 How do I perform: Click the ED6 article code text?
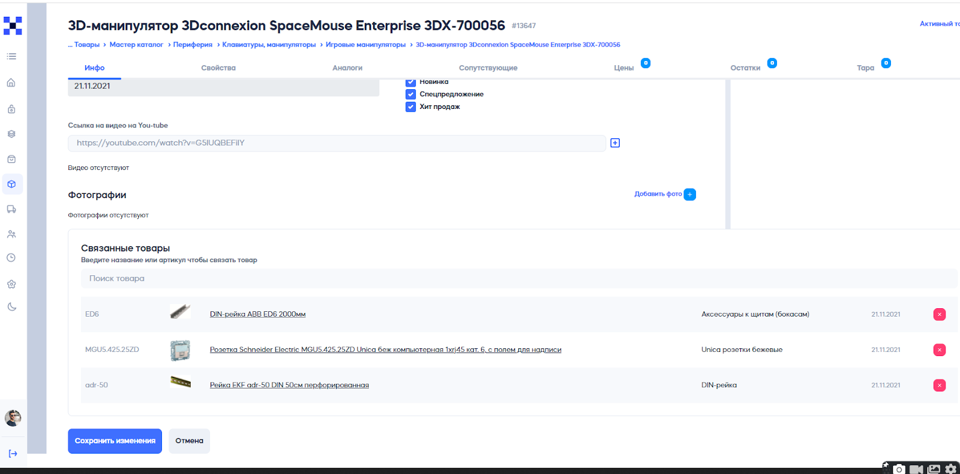tap(92, 314)
